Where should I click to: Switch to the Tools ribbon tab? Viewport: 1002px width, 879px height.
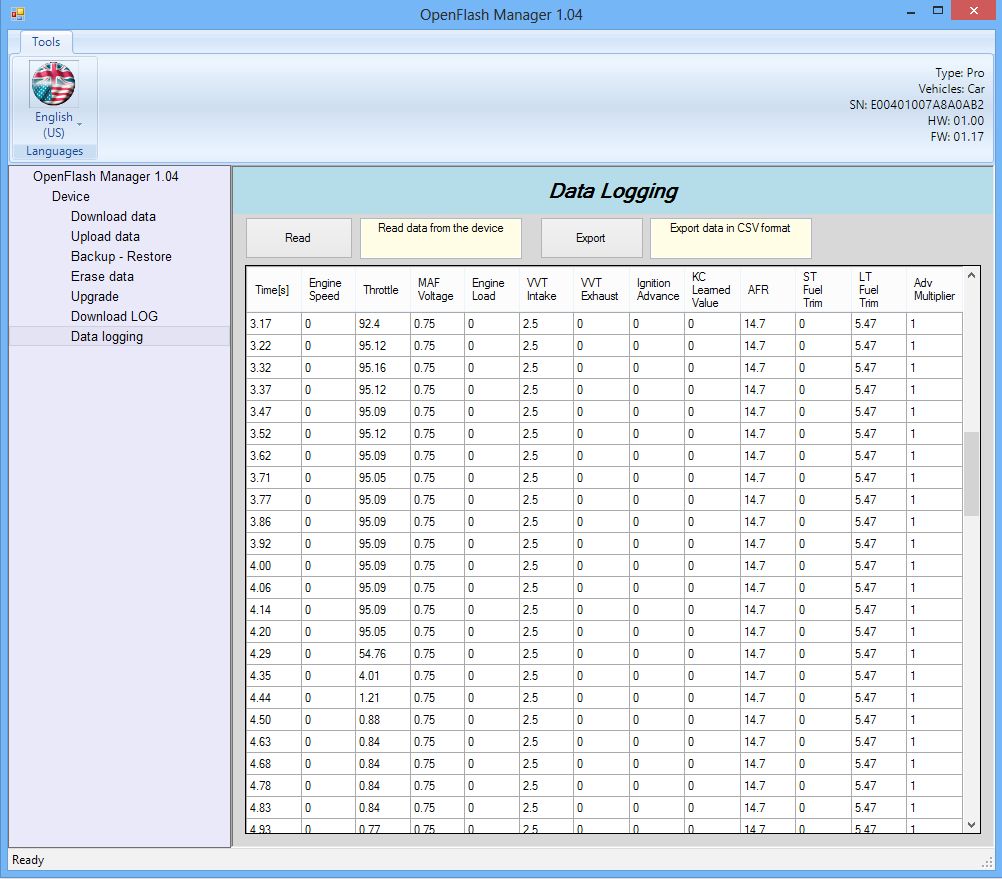(46, 42)
